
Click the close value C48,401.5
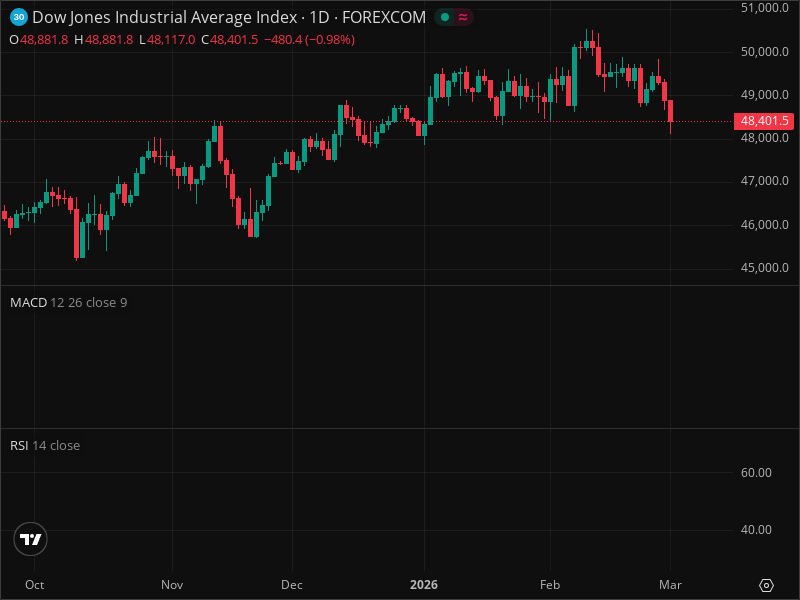pyautogui.click(x=230, y=40)
